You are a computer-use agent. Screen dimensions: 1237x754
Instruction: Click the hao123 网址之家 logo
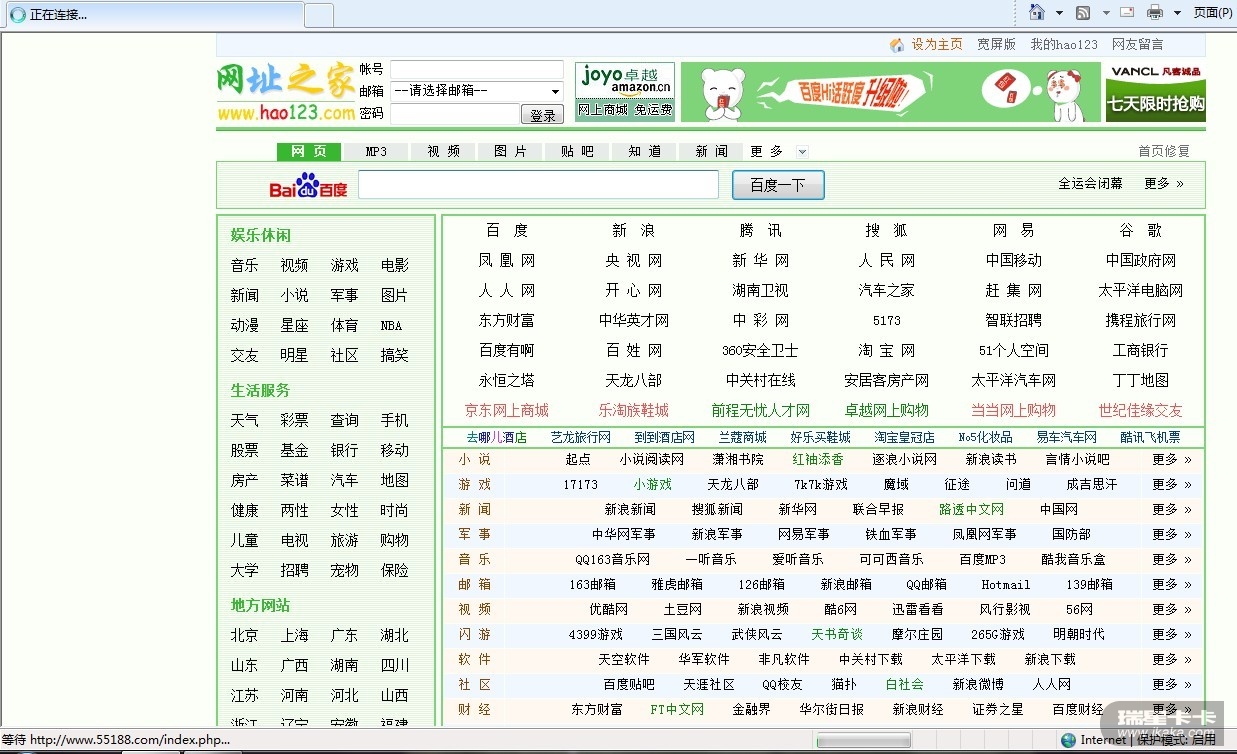coord(286,92)
